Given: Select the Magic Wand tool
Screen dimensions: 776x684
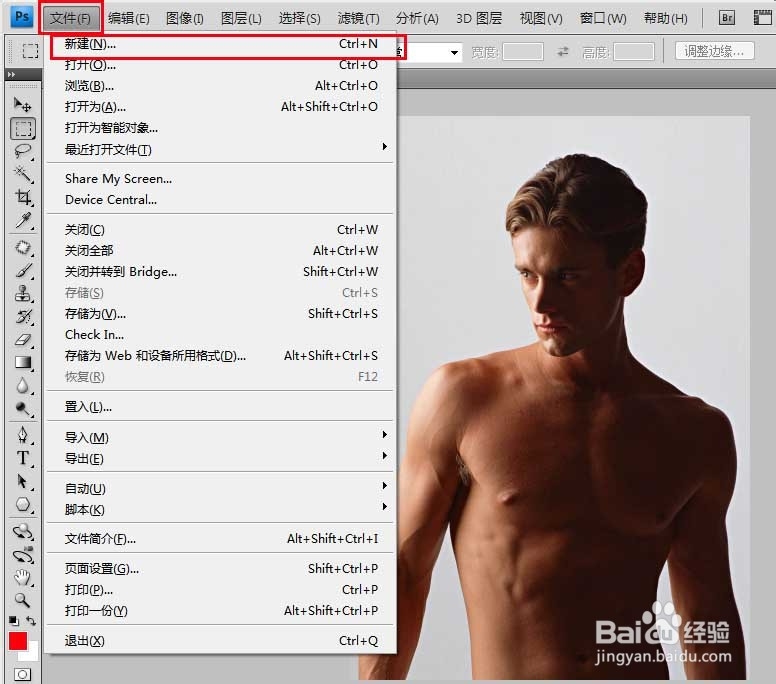Looking at the screenshot, I should [23, 174].
